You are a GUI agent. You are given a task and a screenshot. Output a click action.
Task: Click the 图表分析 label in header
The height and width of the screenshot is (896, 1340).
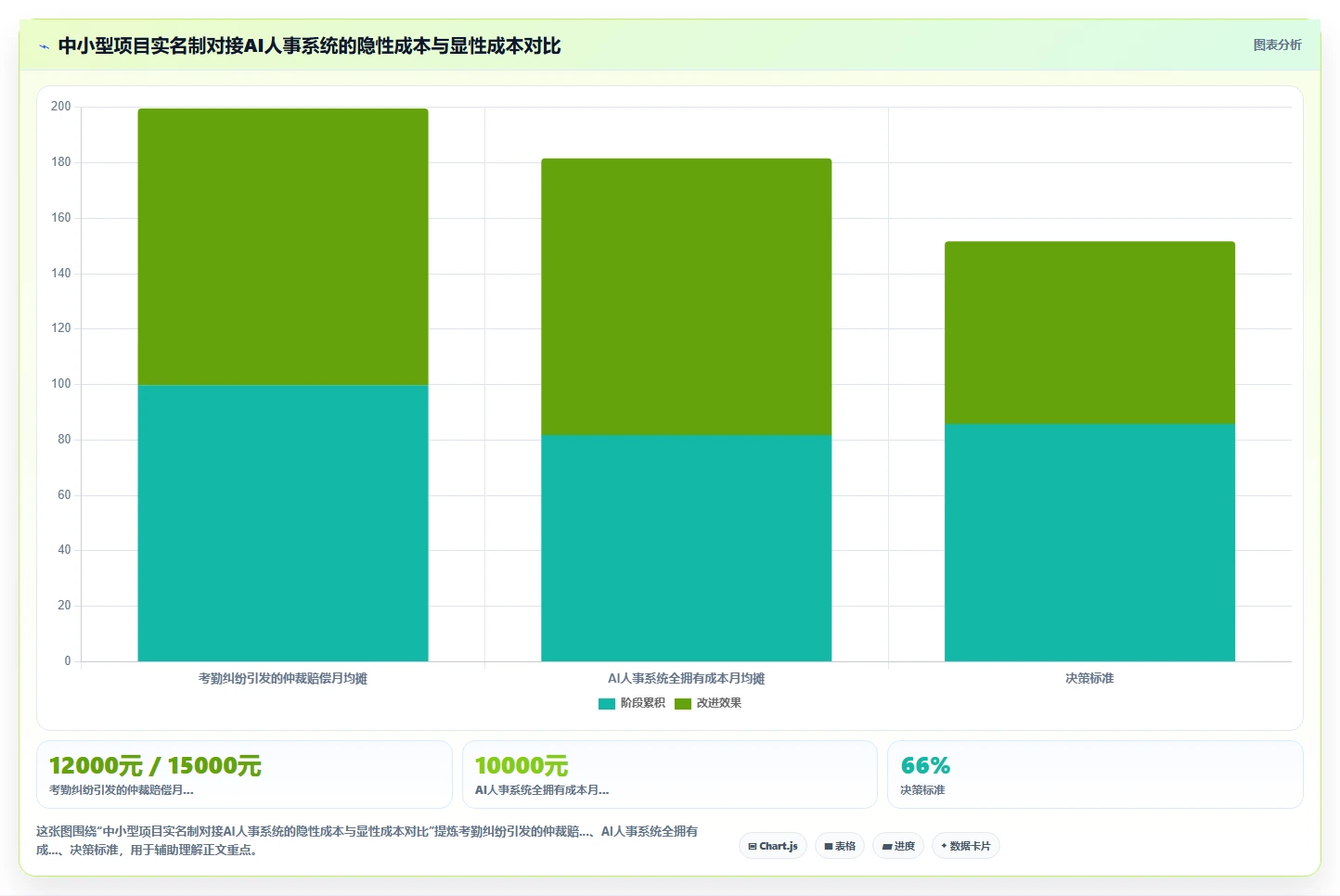click(x=1277, y=45)
